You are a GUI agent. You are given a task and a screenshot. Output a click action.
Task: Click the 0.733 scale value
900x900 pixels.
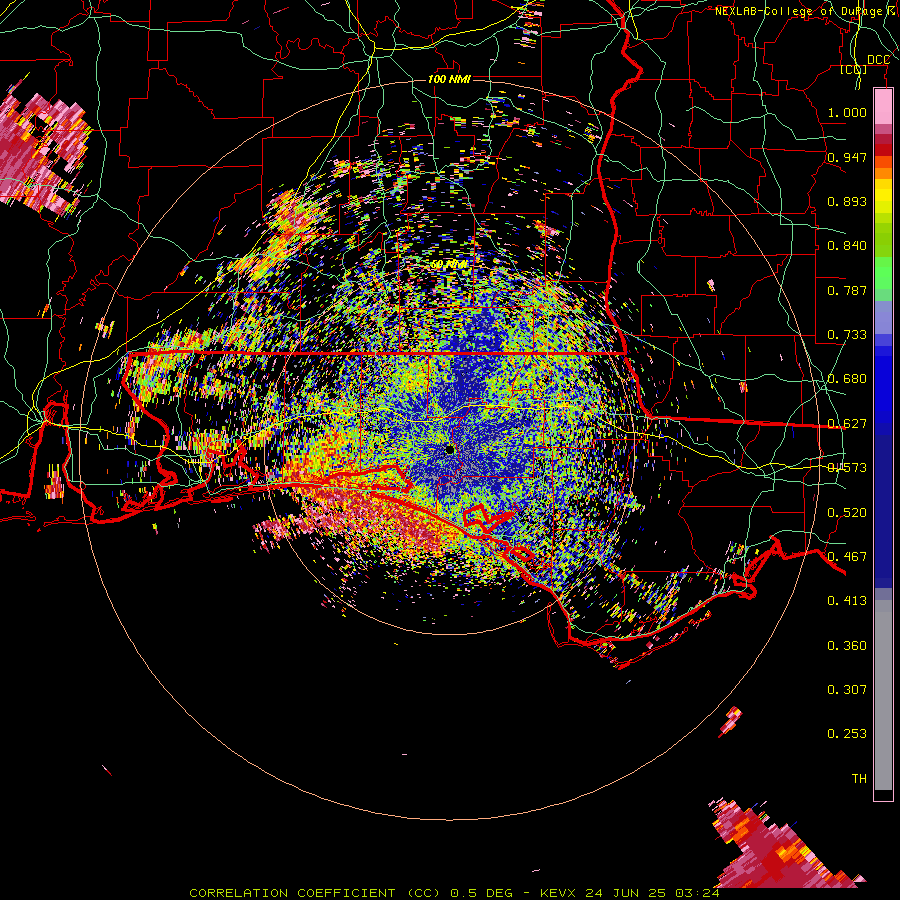tap(847, 335)
